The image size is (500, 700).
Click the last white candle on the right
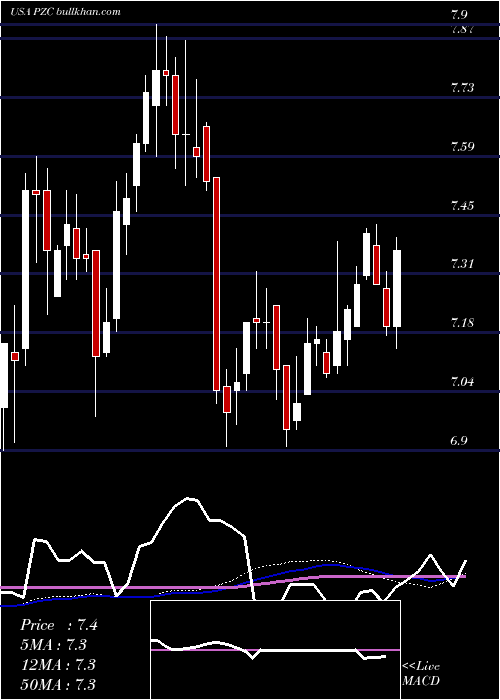396,288
